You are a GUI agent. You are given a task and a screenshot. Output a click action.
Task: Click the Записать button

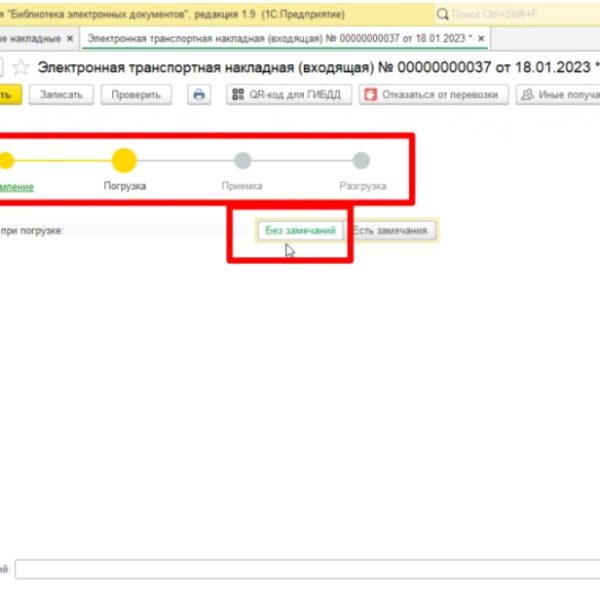[61, 95]
